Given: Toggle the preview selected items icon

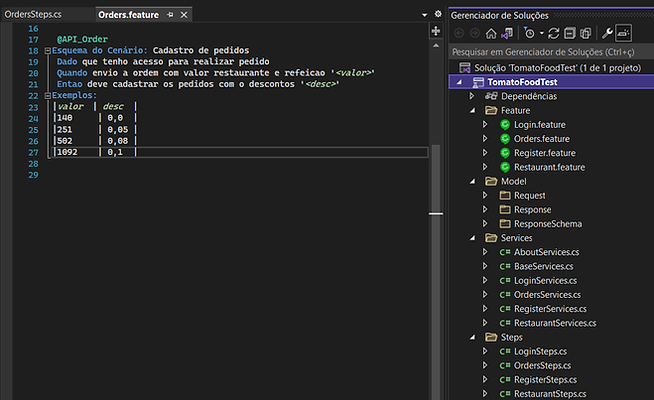Looking at the screenshot, I should [624, 33].
